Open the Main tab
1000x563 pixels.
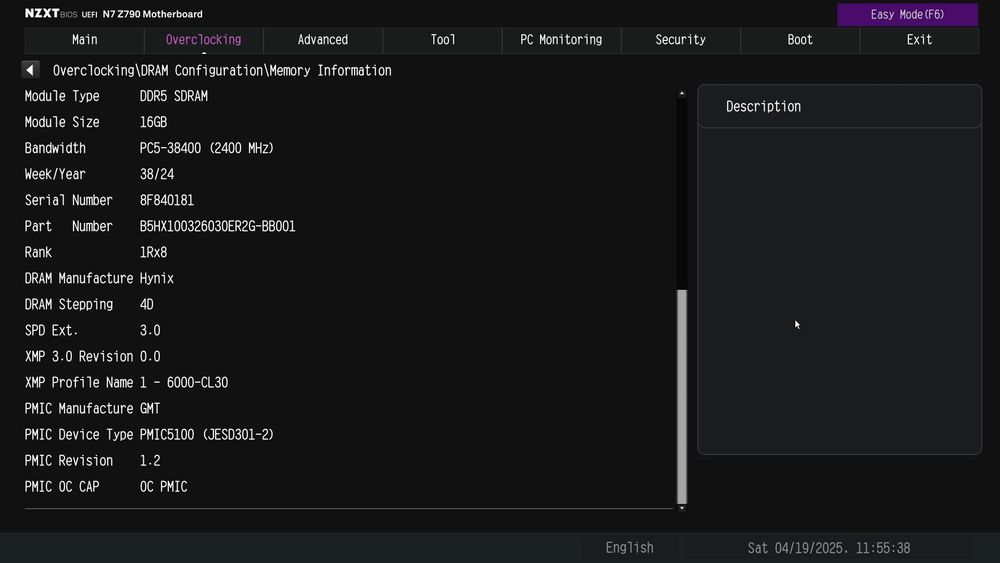pyautogui.click(x=85, y=40)
